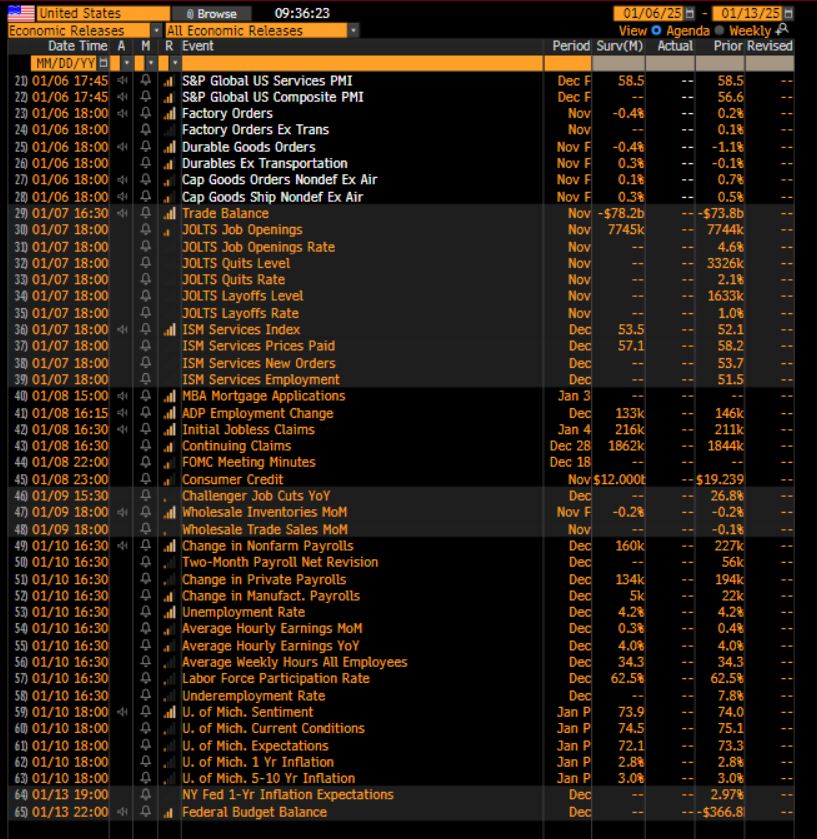Click the MM/DD/YY date filter field
Viewport: 817px width, 839px height.
[64, 63]
